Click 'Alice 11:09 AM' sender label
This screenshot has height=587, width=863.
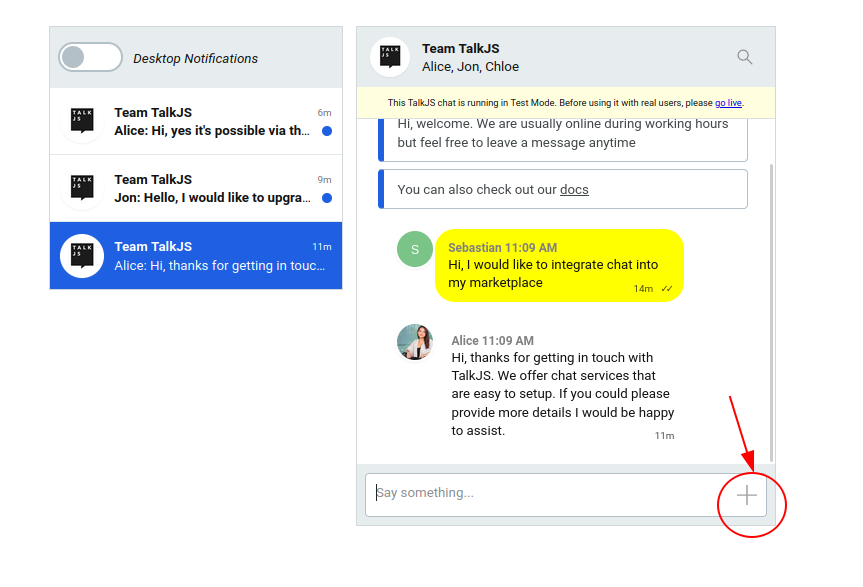493,341
